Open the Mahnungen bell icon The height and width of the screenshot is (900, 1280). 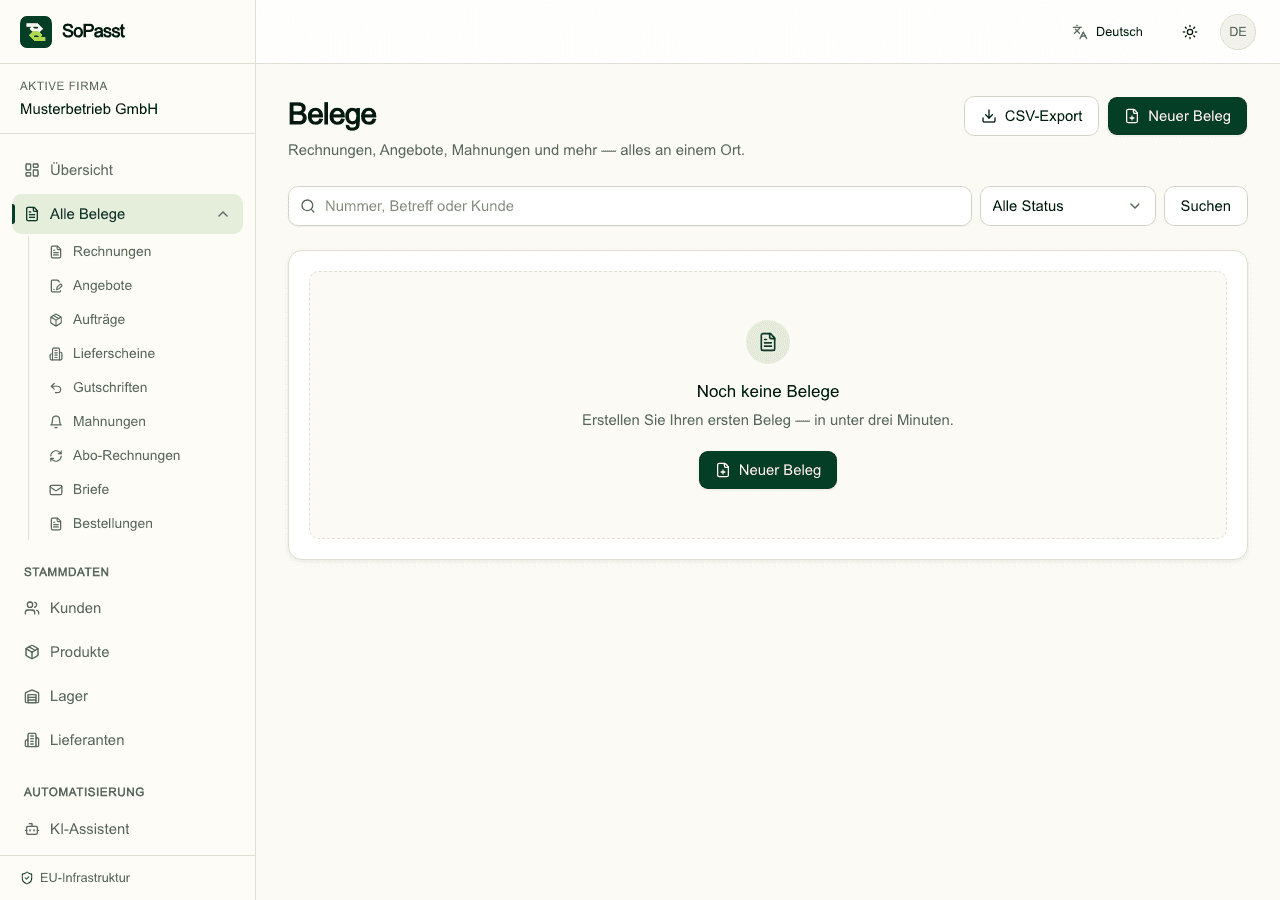tap(56, 422)
